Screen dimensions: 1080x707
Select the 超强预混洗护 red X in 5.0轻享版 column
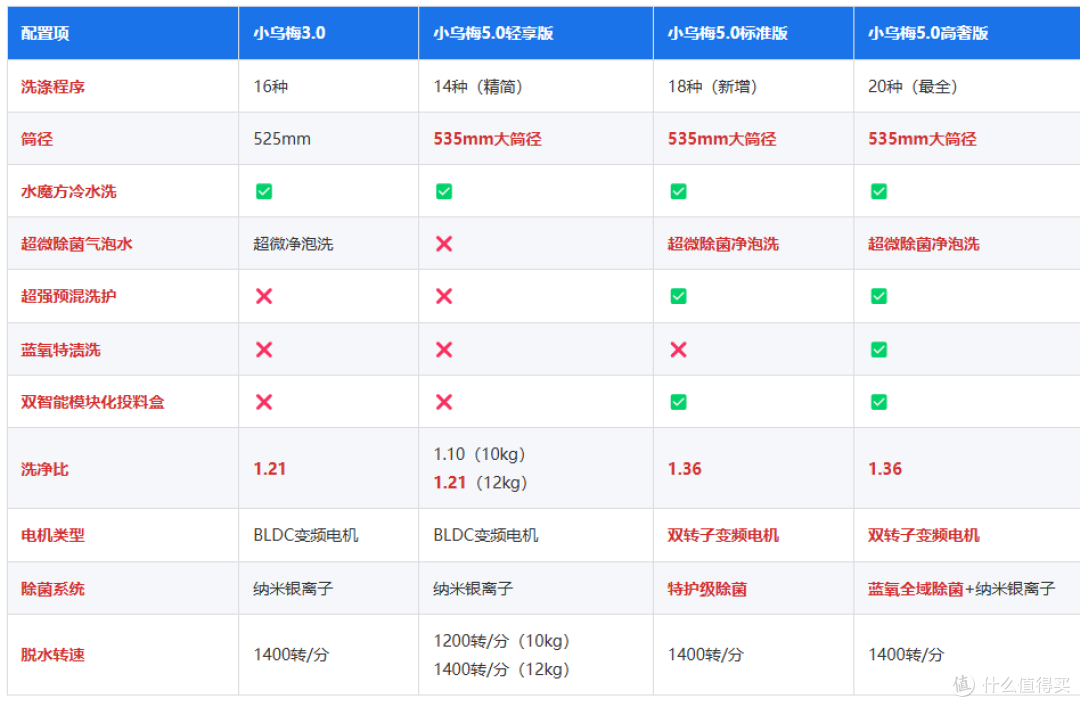point(444,296)
